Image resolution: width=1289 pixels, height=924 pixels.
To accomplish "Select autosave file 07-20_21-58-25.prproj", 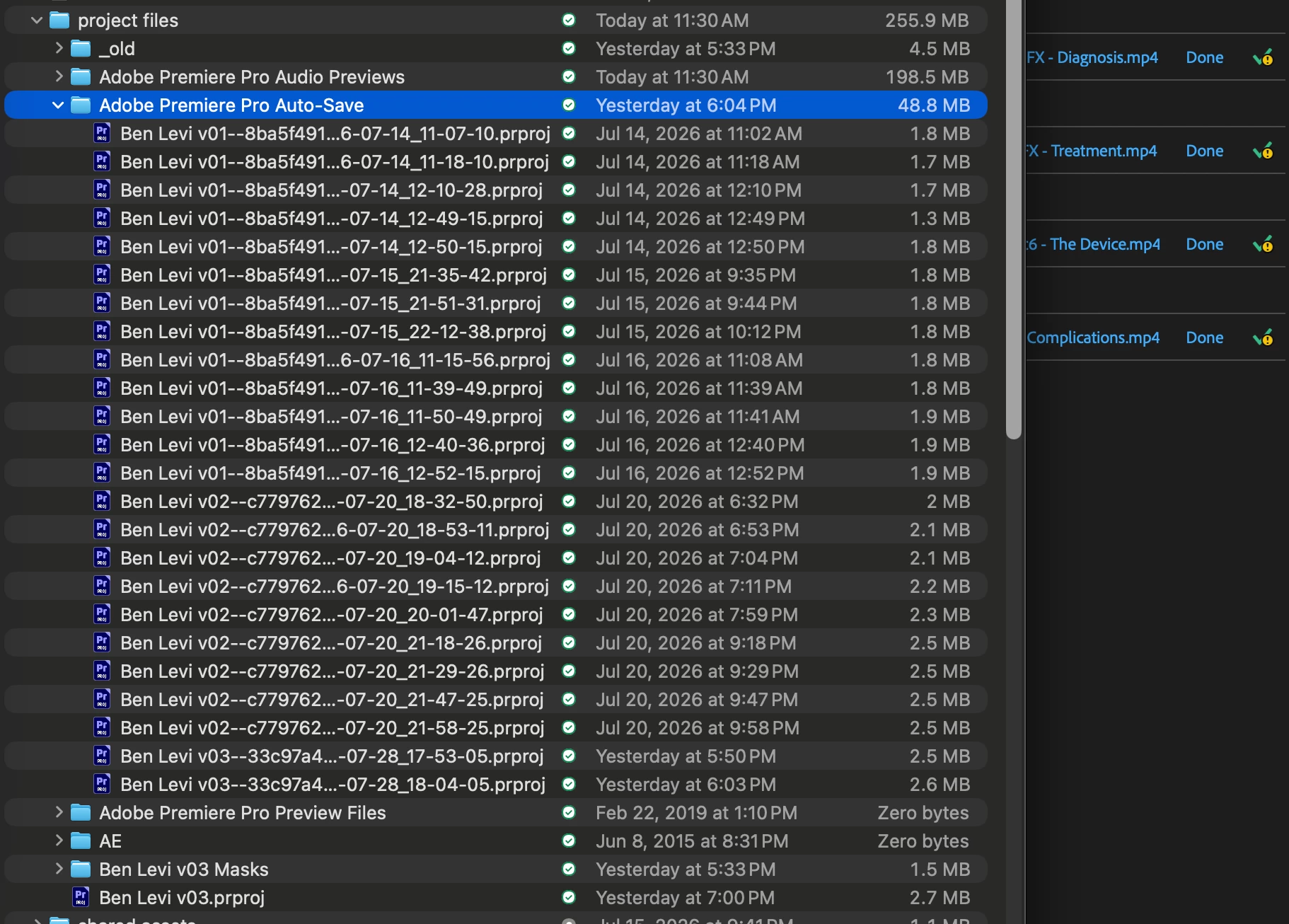I will click(333, 728).
